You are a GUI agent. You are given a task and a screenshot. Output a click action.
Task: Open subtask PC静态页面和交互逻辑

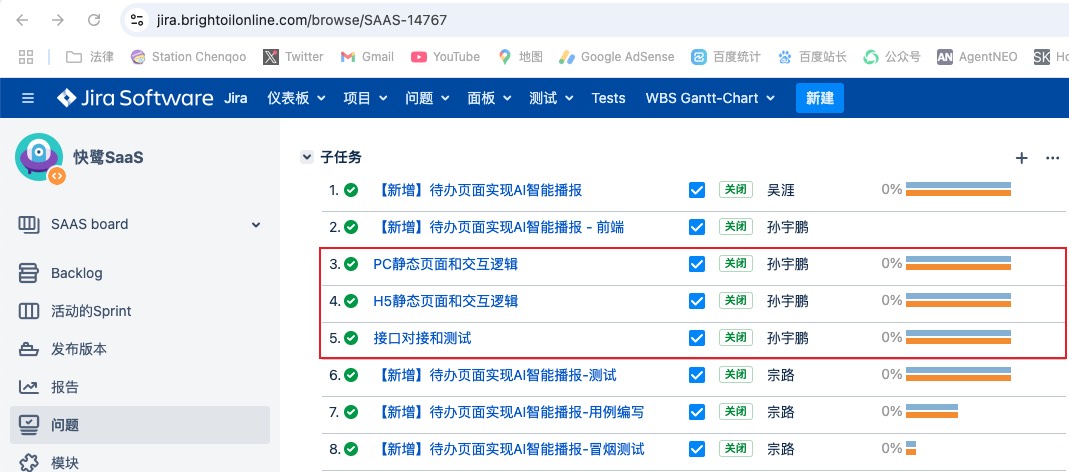point(446,264)
